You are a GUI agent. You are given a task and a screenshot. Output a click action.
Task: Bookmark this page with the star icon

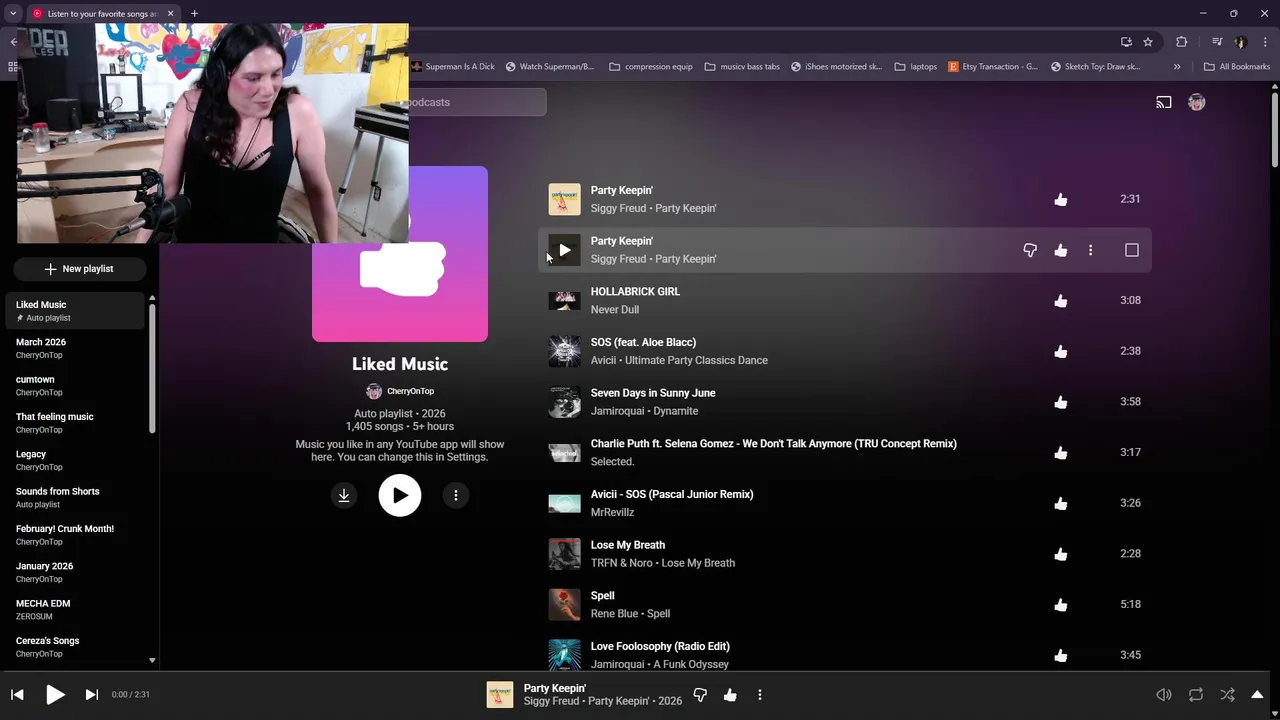click(x=1148, y=42)
